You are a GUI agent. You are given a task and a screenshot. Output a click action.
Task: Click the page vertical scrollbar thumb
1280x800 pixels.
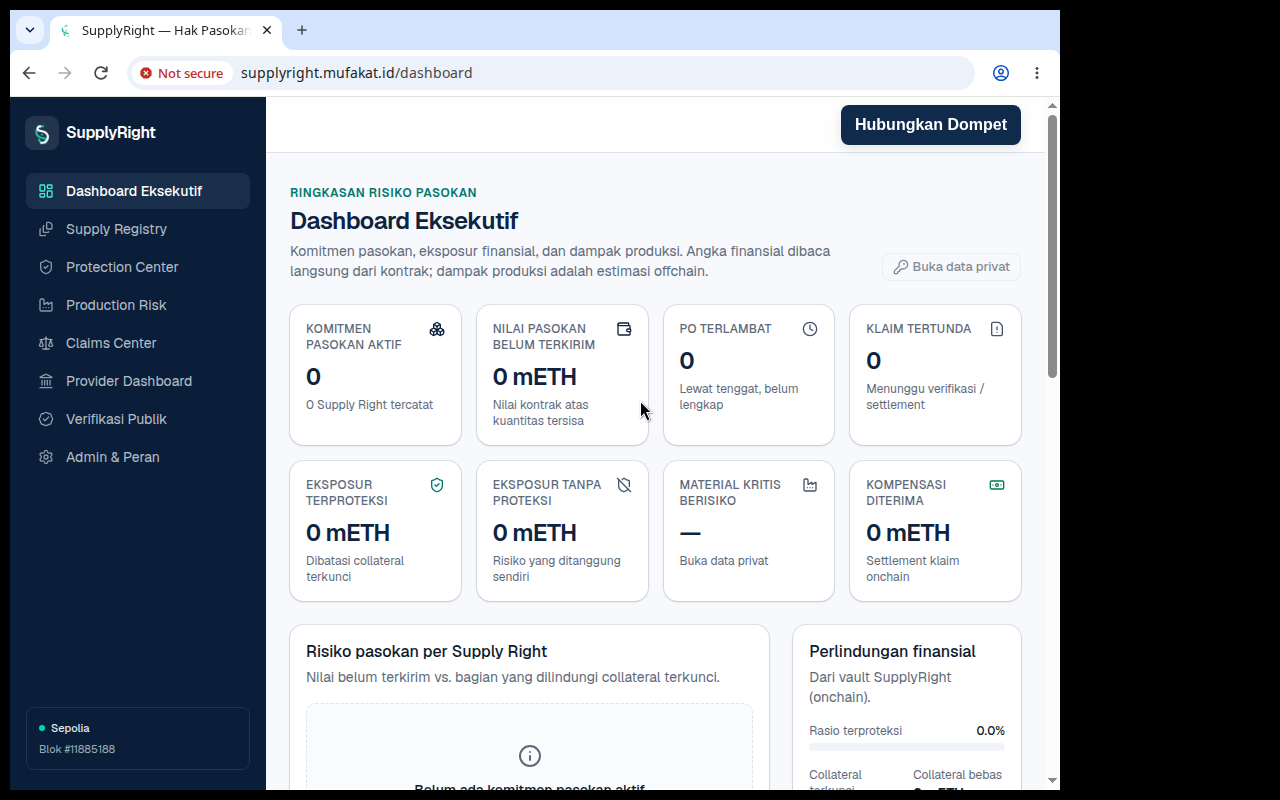pos(1052,246)
